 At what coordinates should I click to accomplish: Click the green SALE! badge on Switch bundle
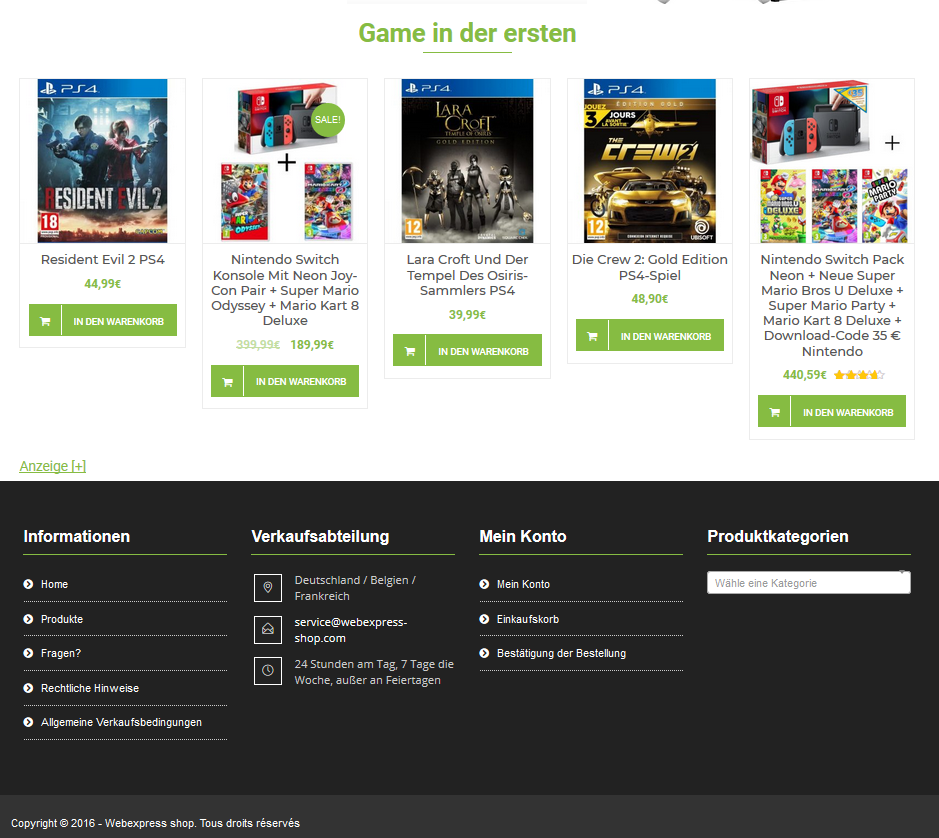328,119
